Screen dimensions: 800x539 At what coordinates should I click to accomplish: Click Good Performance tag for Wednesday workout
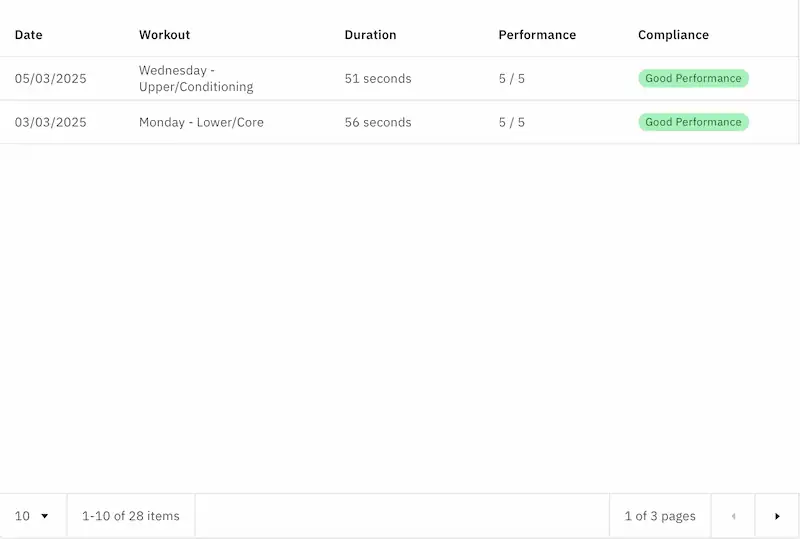[x=693, y=79]
